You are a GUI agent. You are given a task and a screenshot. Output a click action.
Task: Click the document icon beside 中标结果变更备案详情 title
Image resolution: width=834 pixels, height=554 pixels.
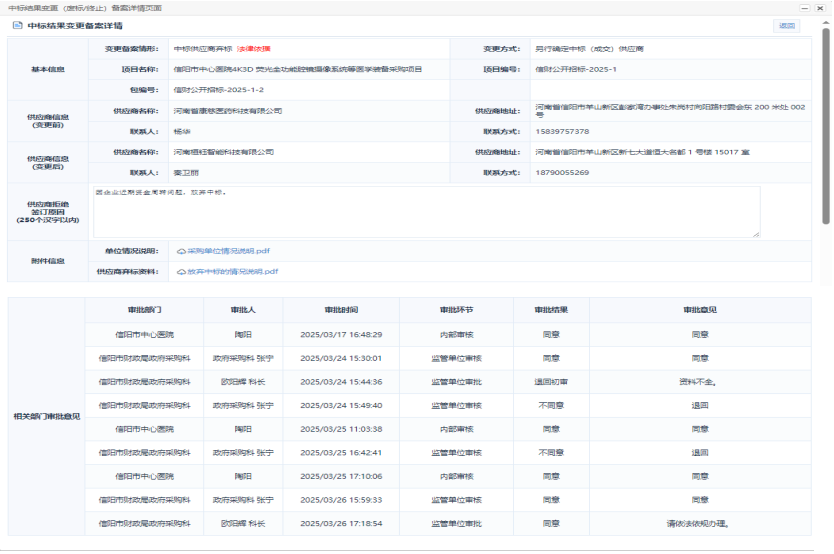(17, 25)
